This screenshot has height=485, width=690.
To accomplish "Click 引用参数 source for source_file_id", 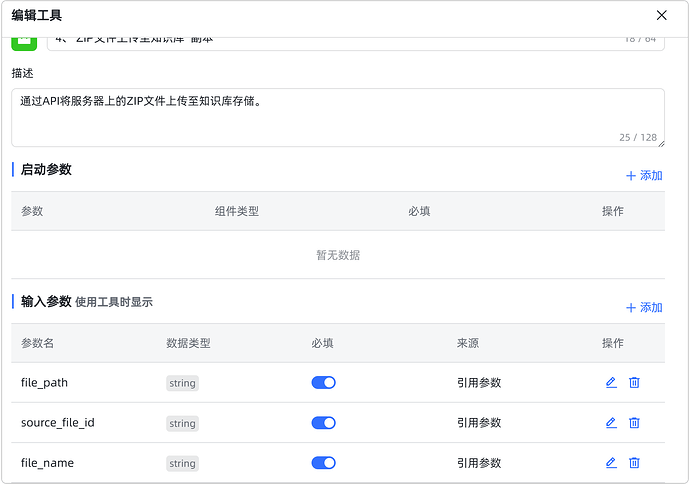I will [479, 423].
